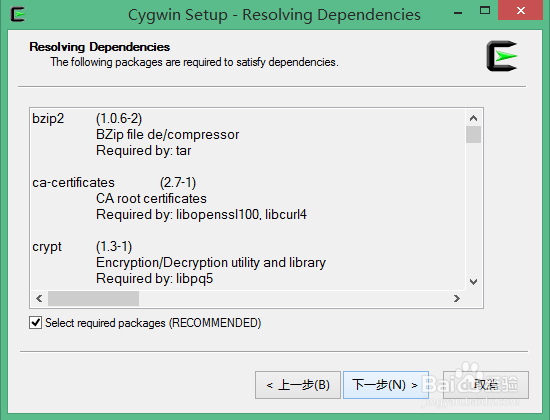Image resolution: width=550 pixels, height=420 pixels.
Task: Minimize the Cygwin Setup window
Action: coord(458,13)
